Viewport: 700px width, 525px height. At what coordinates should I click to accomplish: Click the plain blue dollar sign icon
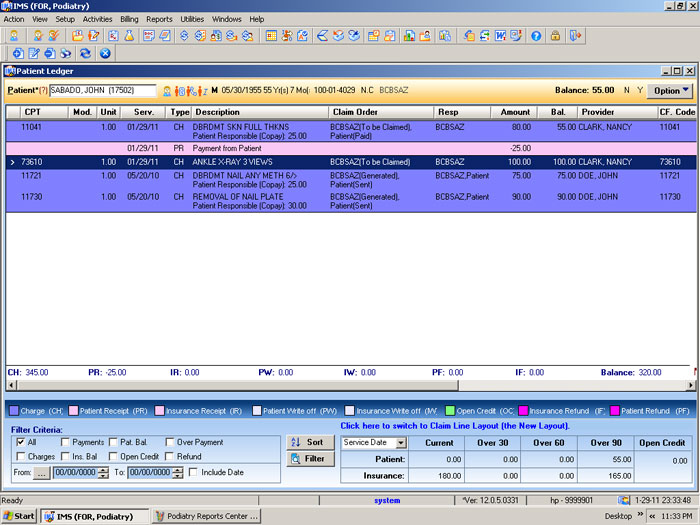184,36
